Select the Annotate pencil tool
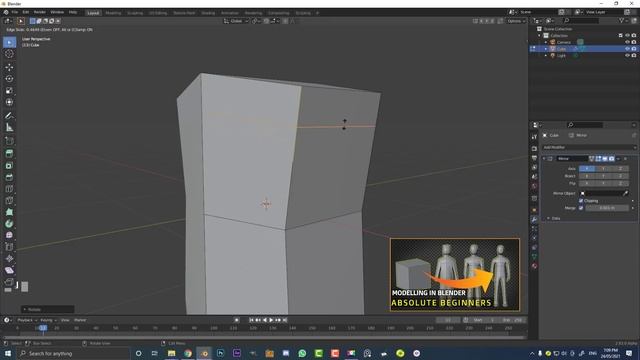Image resolution: width=640 pixels, height=360 pixels. [x=9, y=116]
